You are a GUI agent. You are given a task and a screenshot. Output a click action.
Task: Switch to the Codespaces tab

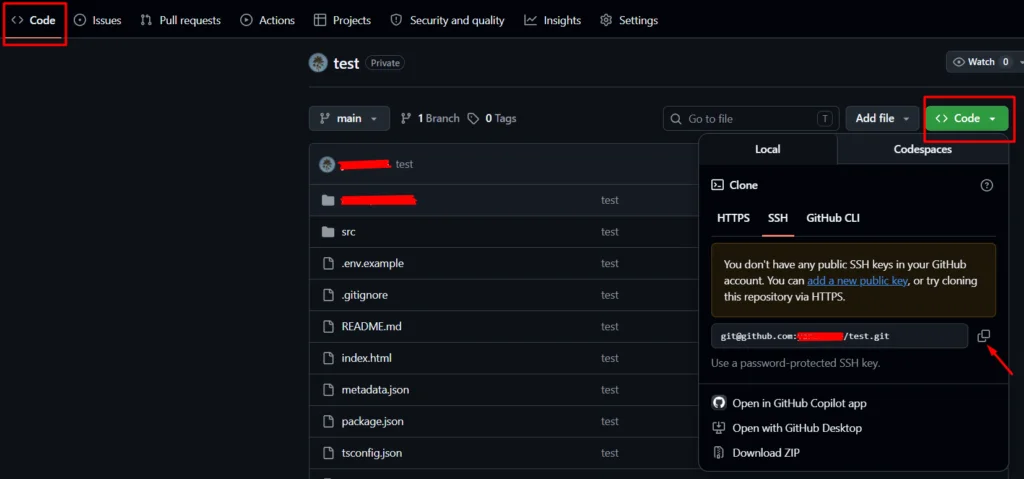coord(923,149)
